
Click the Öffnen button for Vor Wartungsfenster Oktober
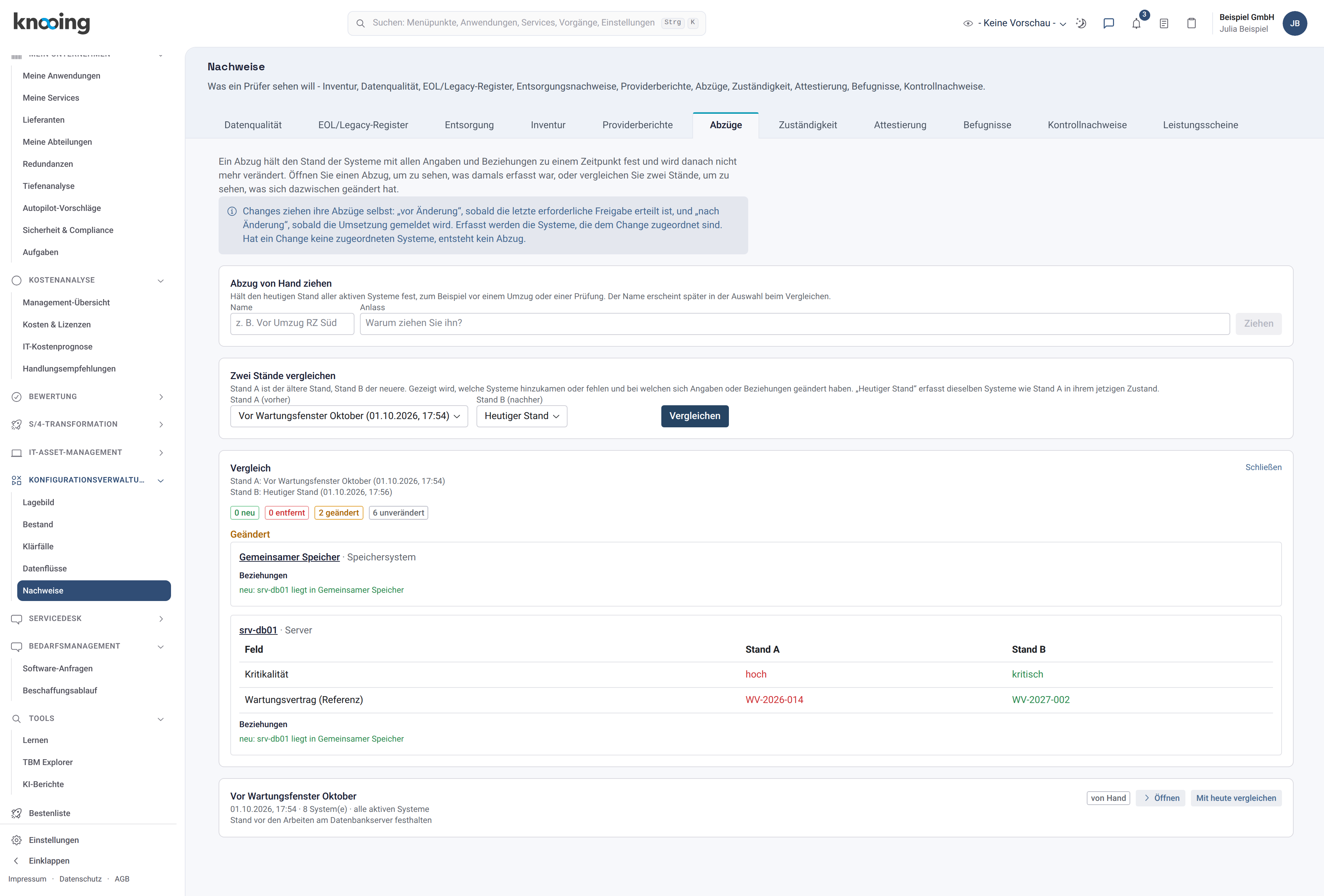[1161, 798]
